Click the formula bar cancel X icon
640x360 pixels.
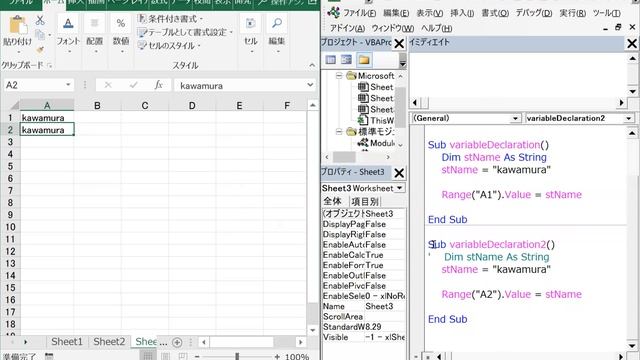pos(108,85)
